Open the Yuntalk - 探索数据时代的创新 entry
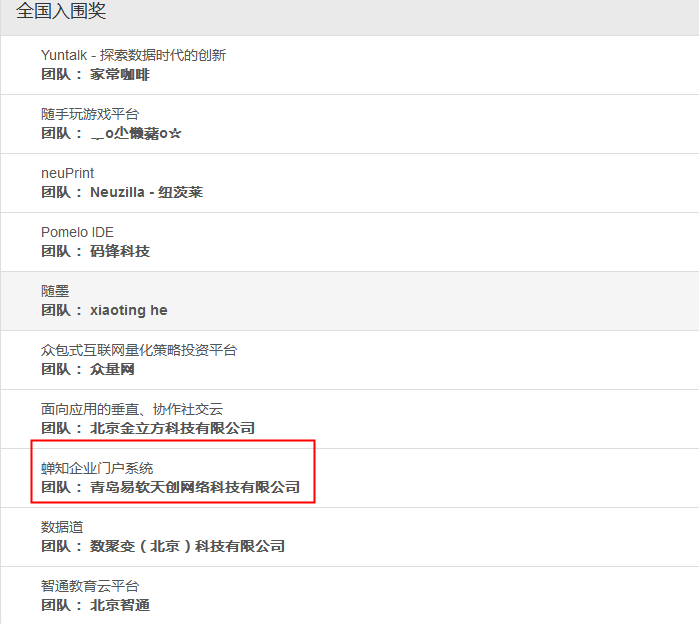This screenshot has height=624, width=699. point(133,55)
